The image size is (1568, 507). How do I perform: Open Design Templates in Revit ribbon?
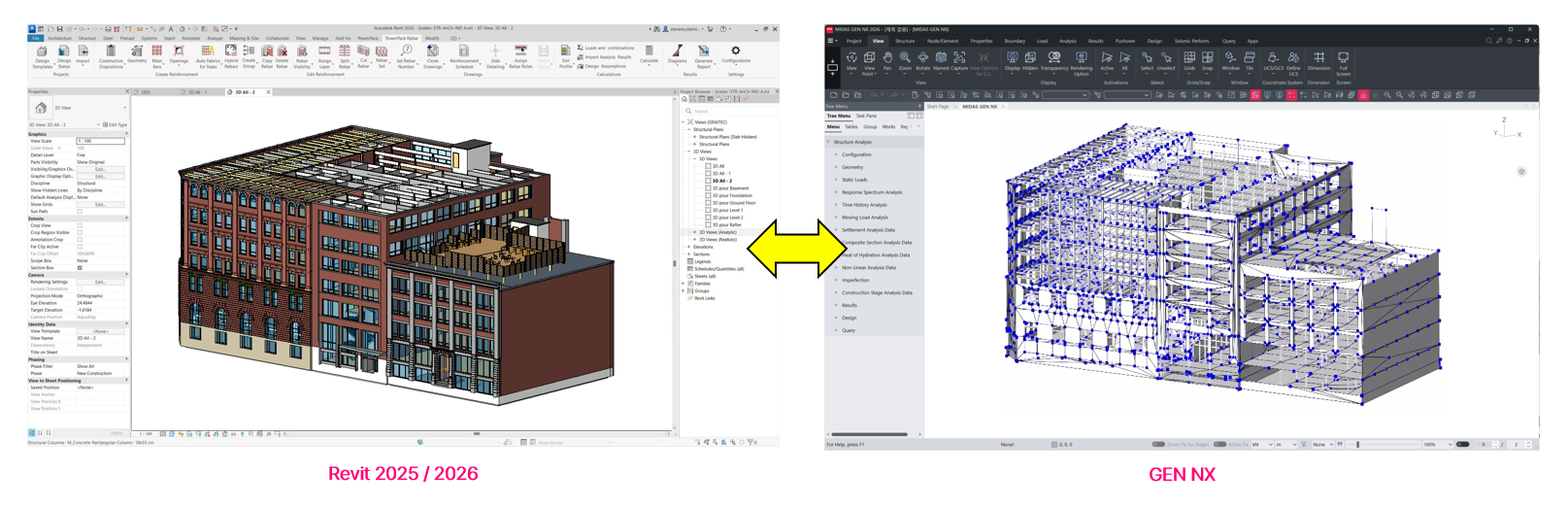42,56
